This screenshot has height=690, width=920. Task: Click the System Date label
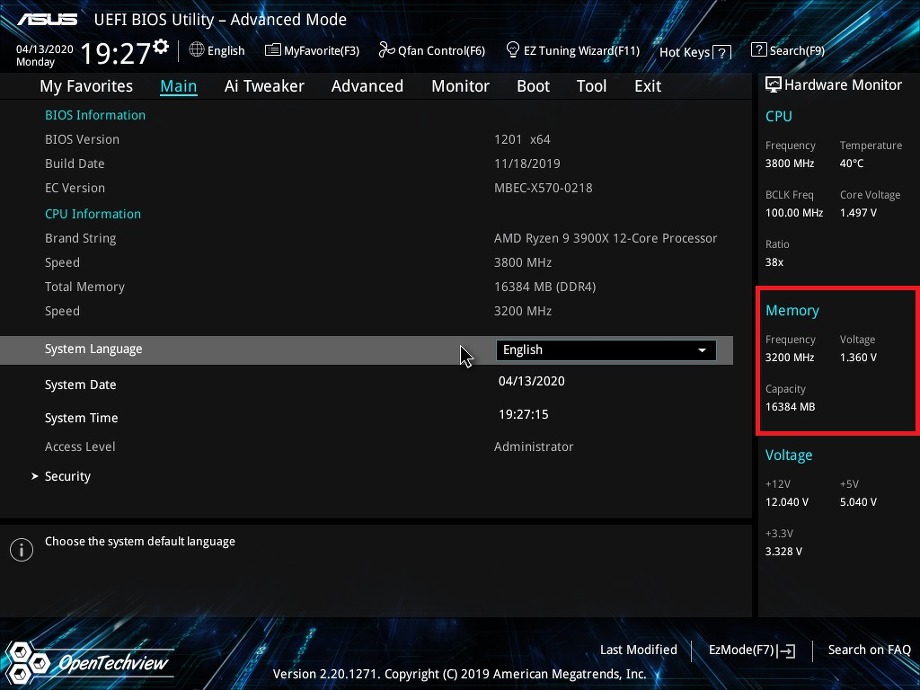click(80, 385)
